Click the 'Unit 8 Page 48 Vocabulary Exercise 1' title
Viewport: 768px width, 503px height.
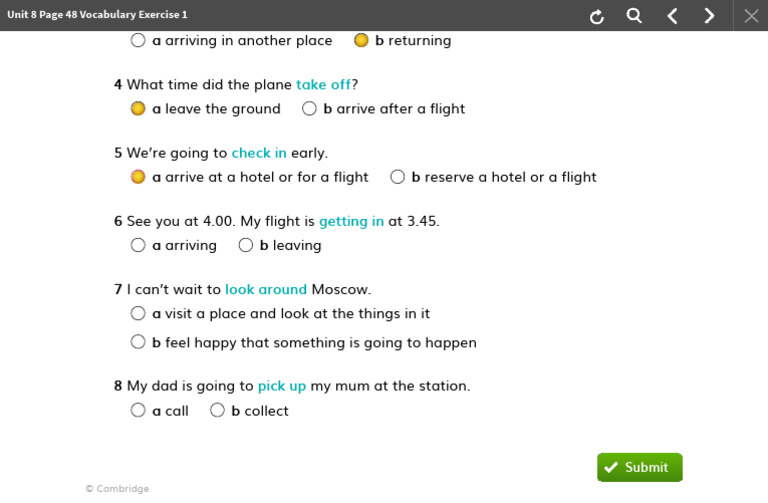pos(97,15)
